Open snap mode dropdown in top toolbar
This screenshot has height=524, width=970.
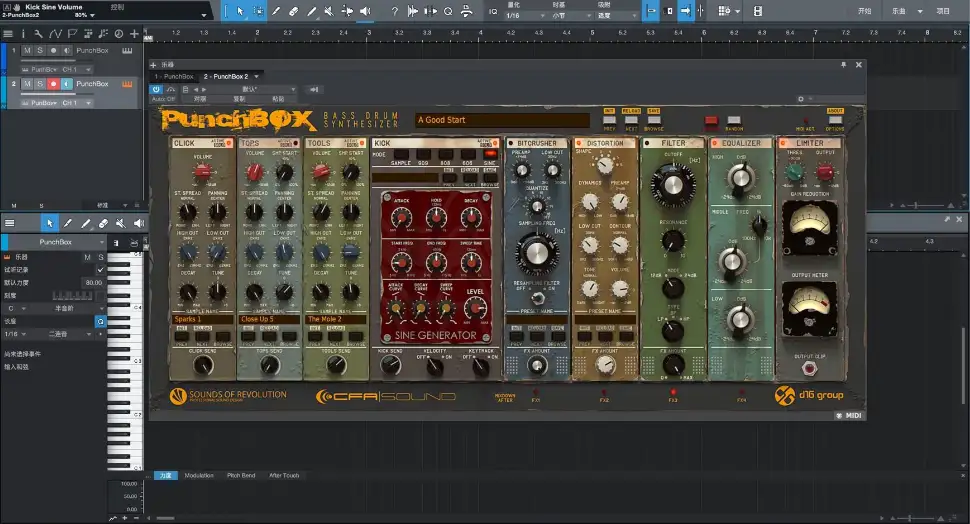click(x=617, y=15)
